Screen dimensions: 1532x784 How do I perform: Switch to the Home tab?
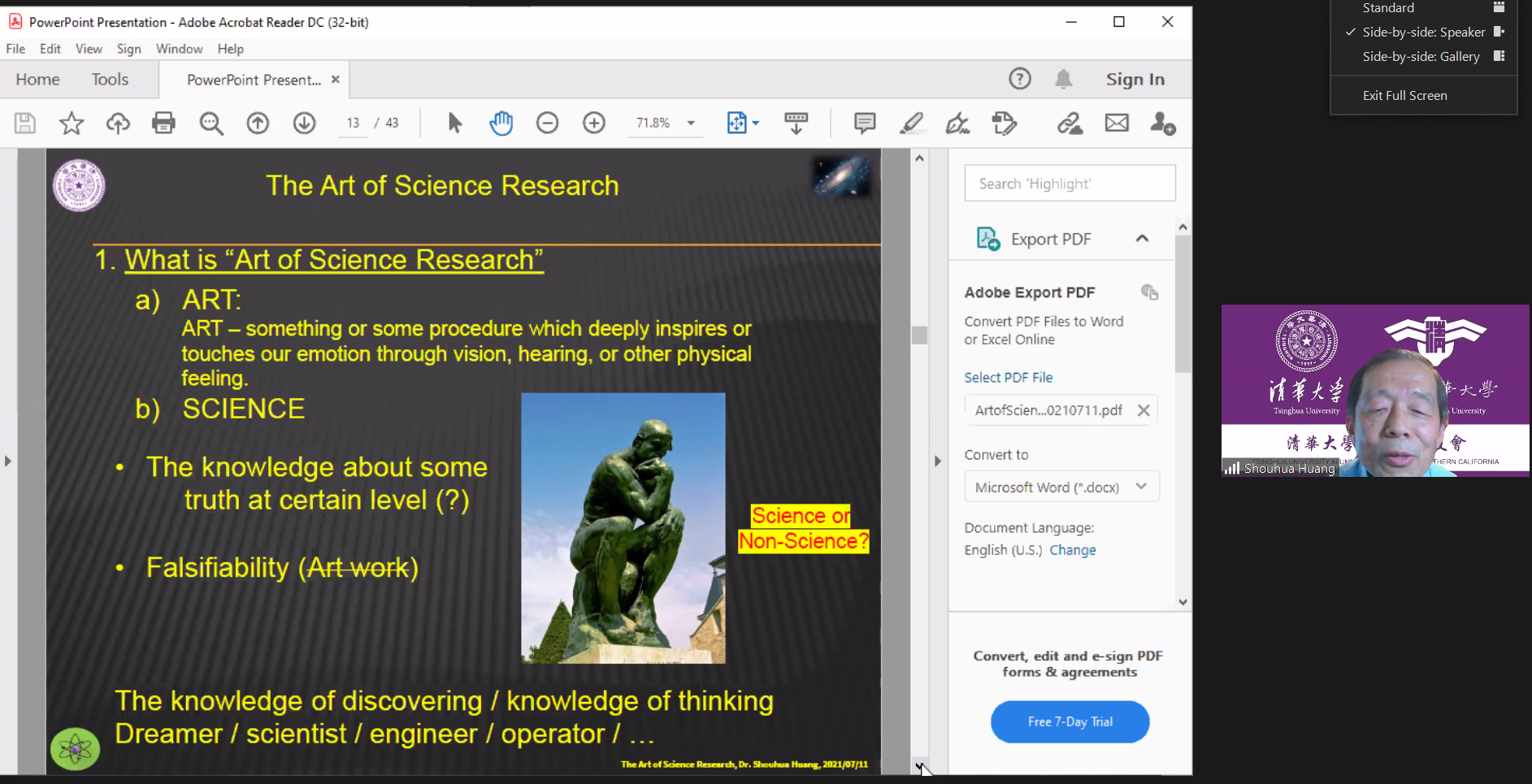coord(38,80)
